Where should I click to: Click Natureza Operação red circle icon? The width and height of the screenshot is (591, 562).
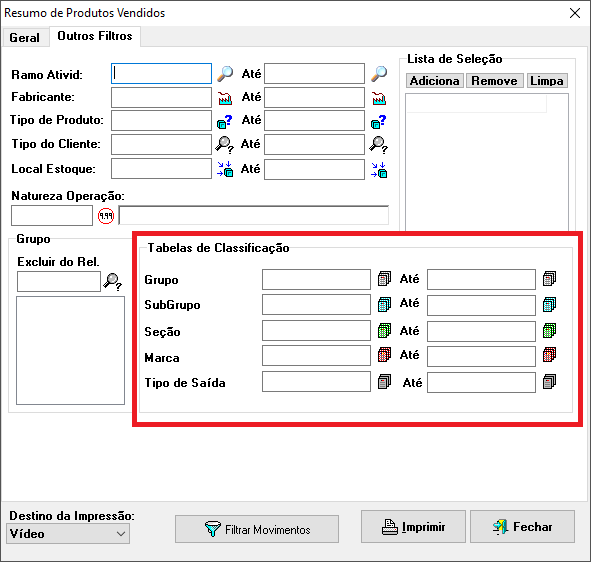coord(106,216)
